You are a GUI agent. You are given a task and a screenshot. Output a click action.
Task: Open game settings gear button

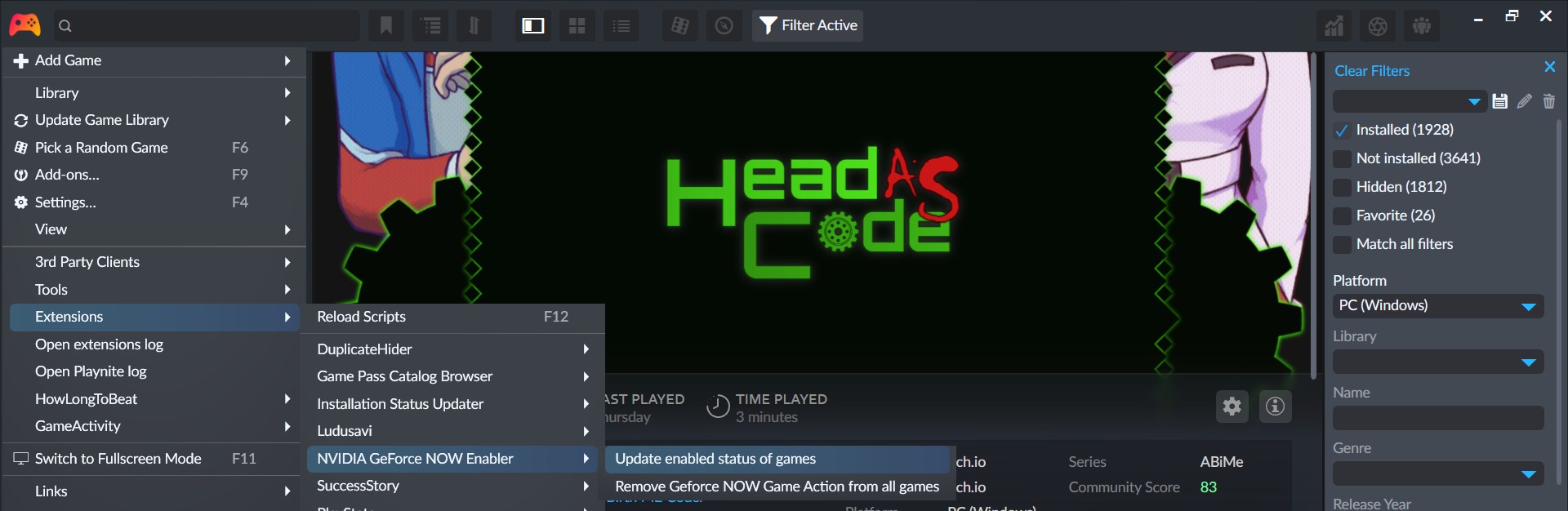1232,406
